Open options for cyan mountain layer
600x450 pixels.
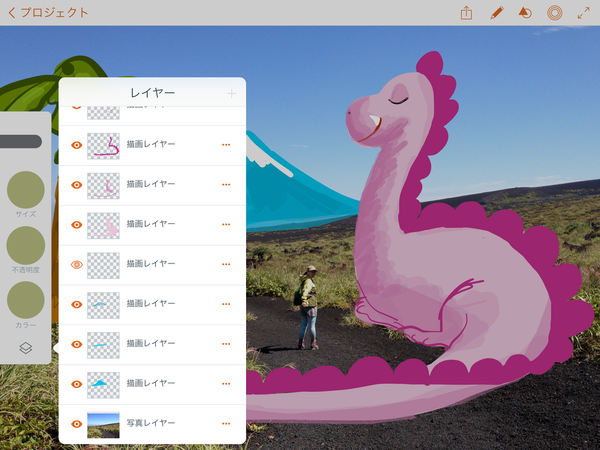(226, 383)
